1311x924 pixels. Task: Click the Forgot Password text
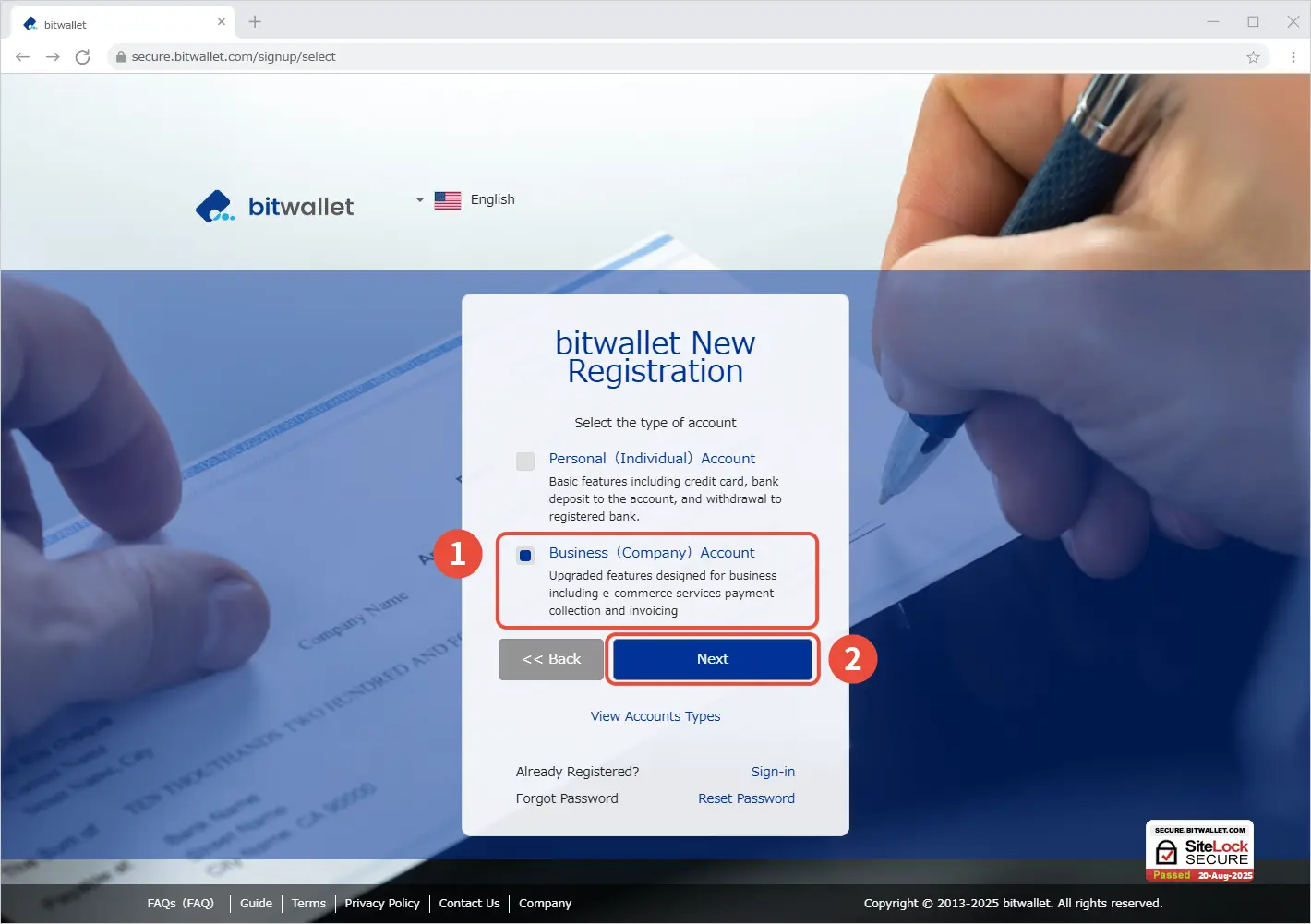tap(567, 798)
